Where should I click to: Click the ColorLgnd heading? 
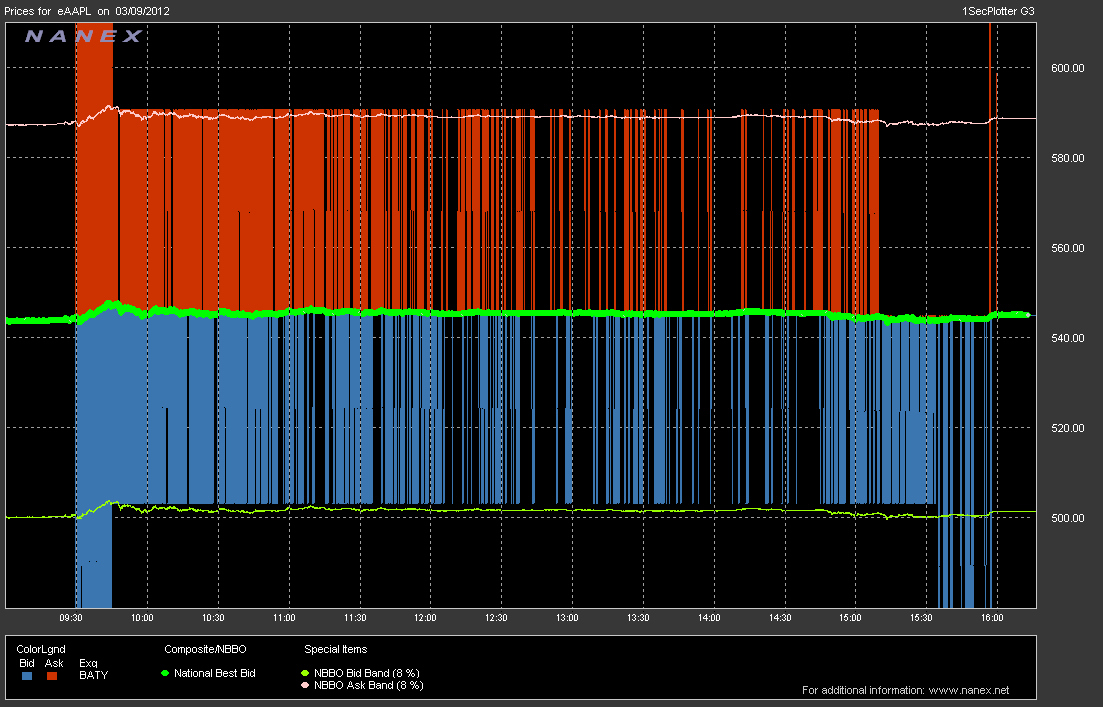(x=41, y=649)
